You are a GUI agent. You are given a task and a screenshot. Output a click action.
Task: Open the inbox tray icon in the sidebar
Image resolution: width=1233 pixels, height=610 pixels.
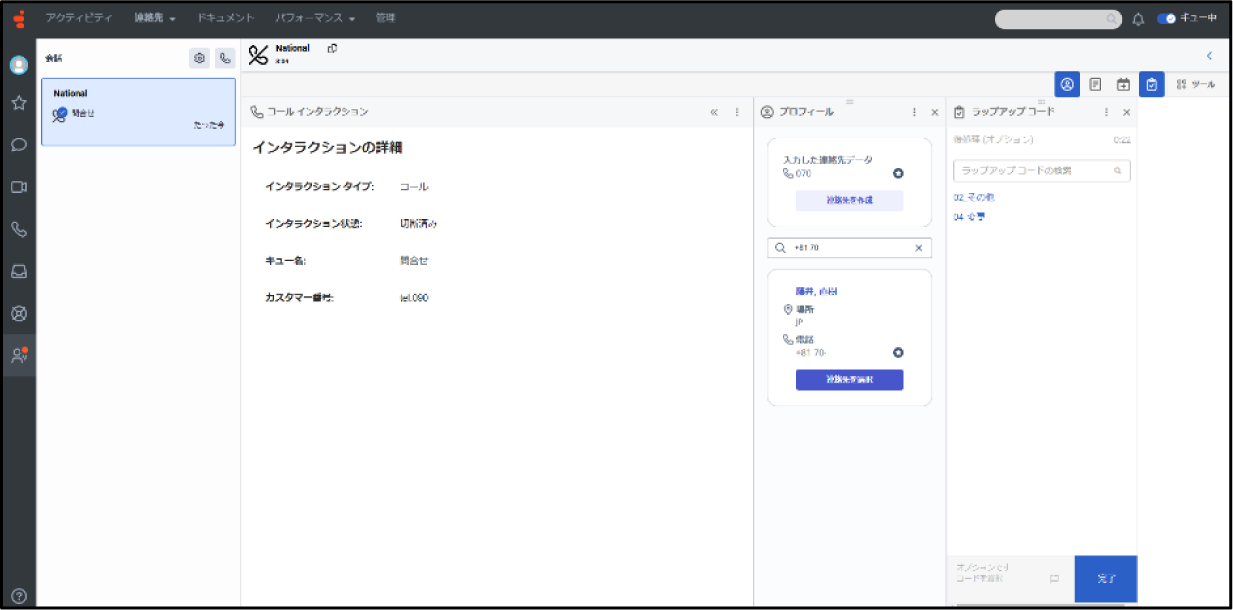[x=18, y=271]
